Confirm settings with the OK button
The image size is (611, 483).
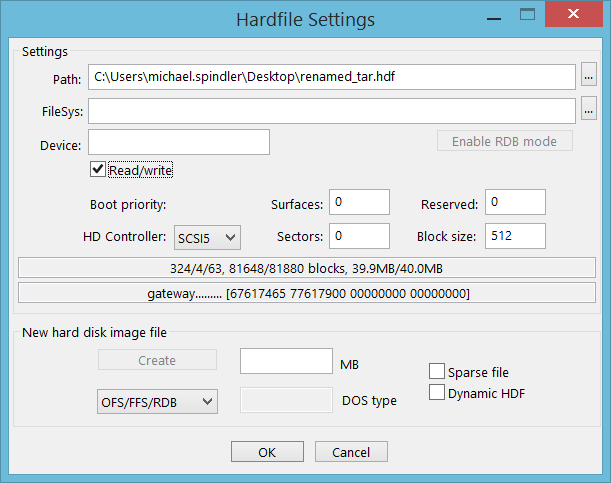[267, 451]
